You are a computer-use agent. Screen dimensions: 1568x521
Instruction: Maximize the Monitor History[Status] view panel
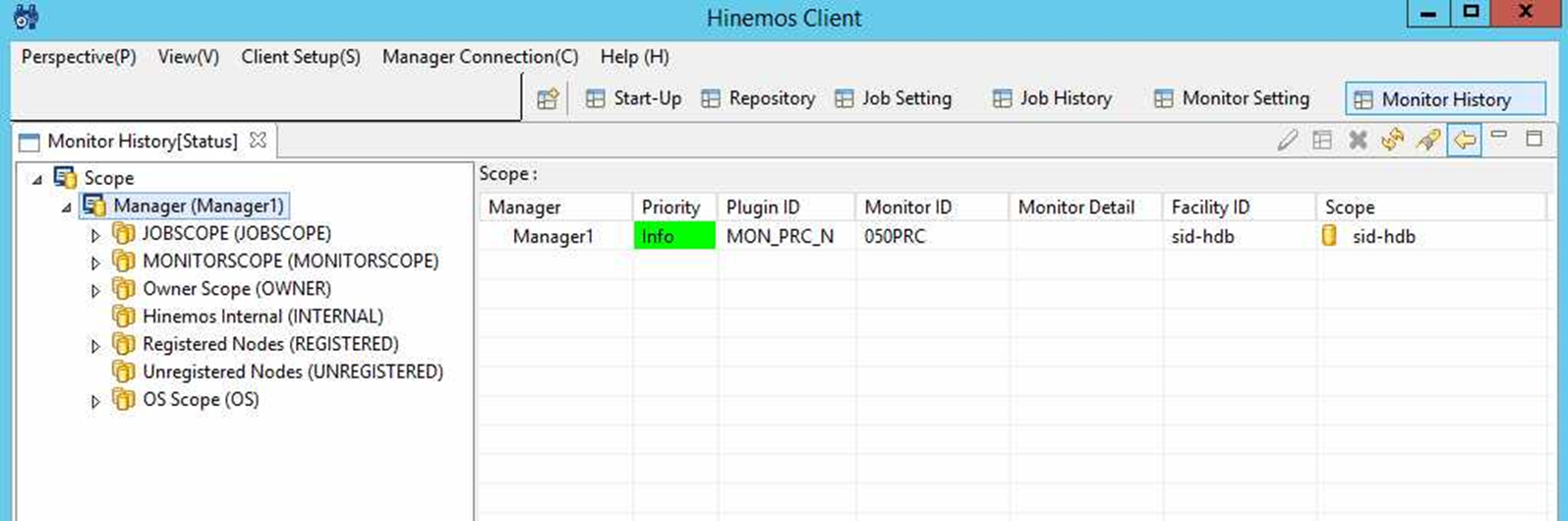1535,139
